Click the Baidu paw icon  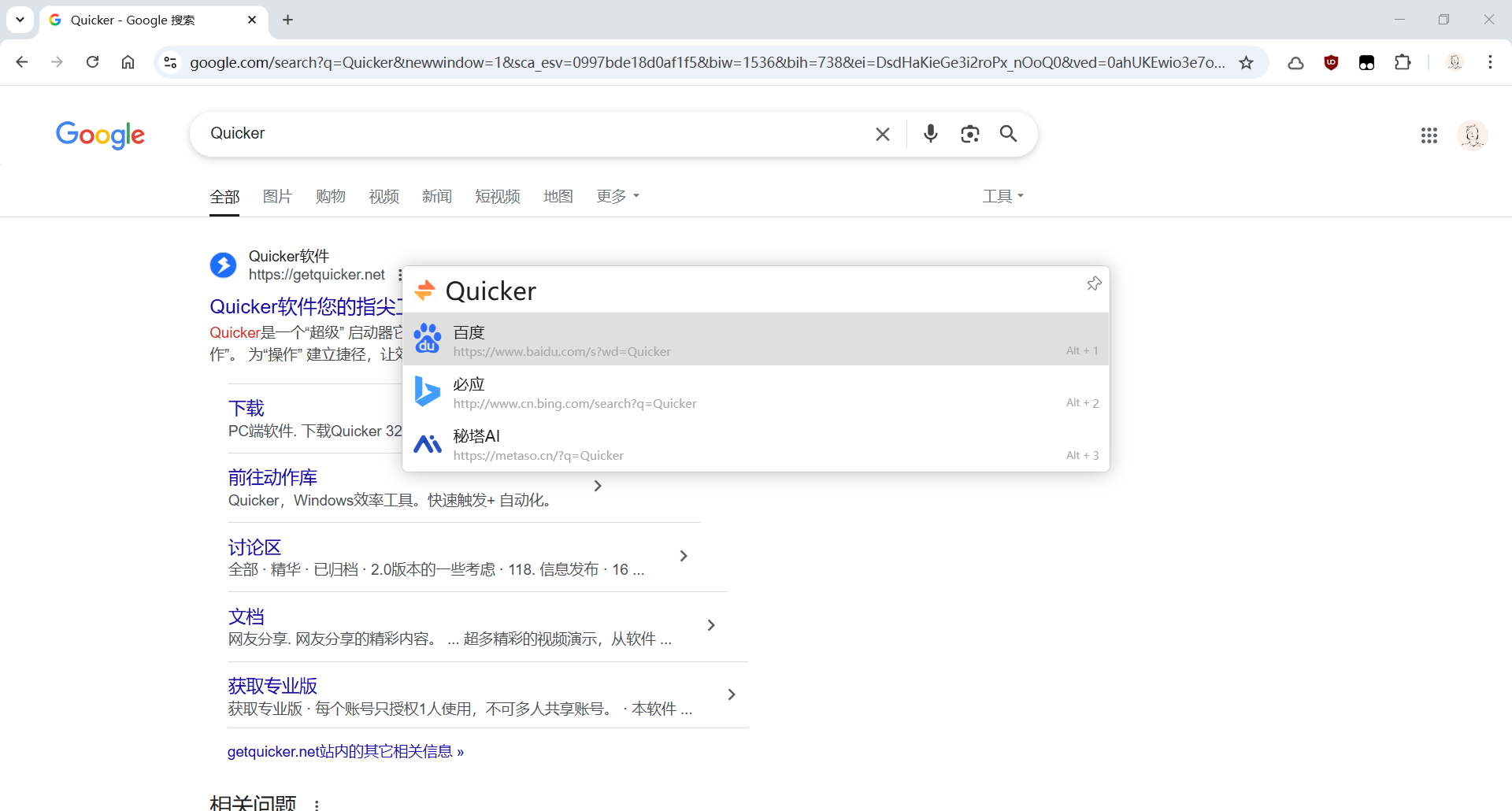pyautogui.click(x=428, y=339)
